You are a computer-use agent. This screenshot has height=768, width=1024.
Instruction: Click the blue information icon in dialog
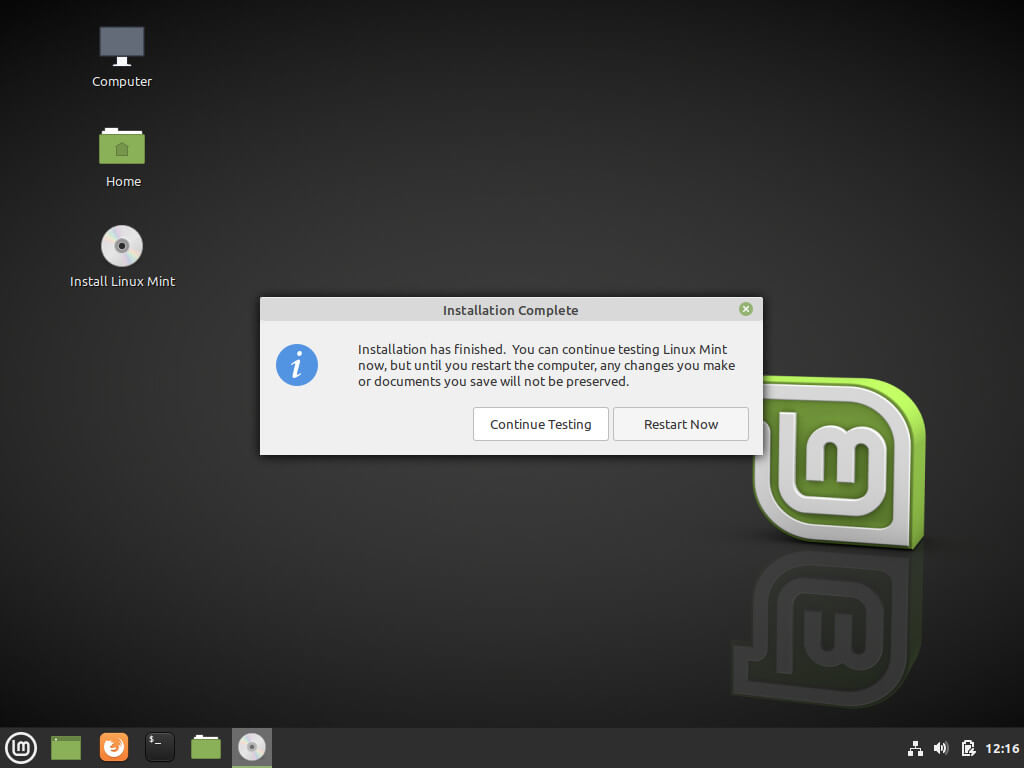click(x=296, y=365)
